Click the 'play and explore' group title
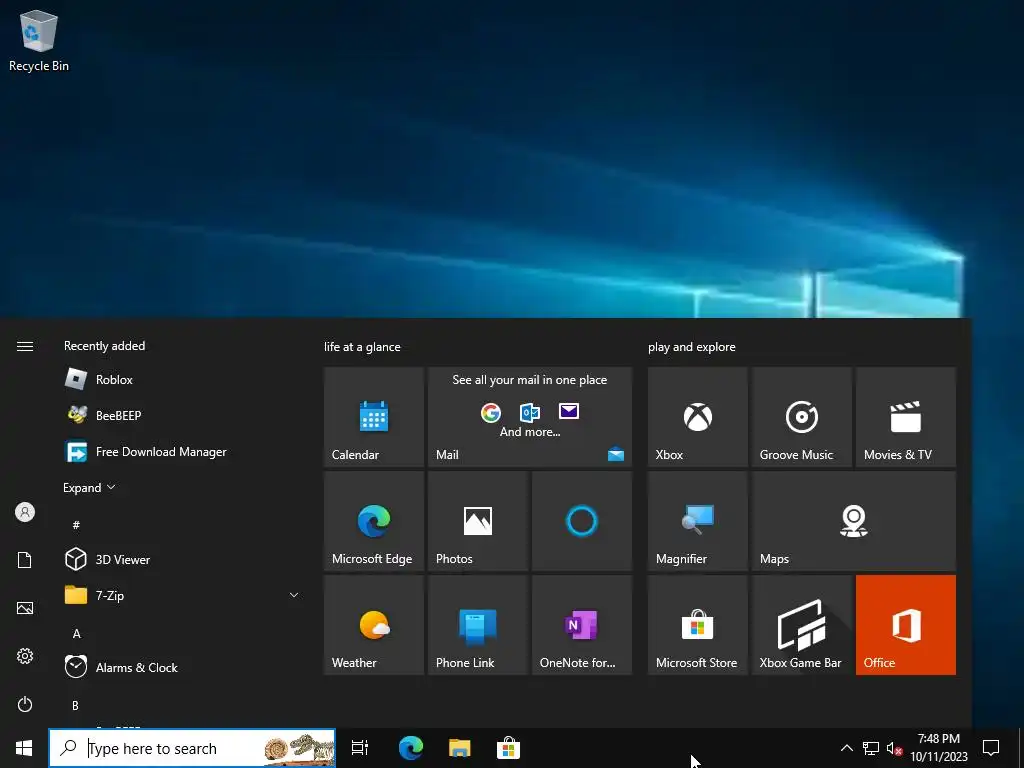The image size is (1024, 768). coord(692,347)
